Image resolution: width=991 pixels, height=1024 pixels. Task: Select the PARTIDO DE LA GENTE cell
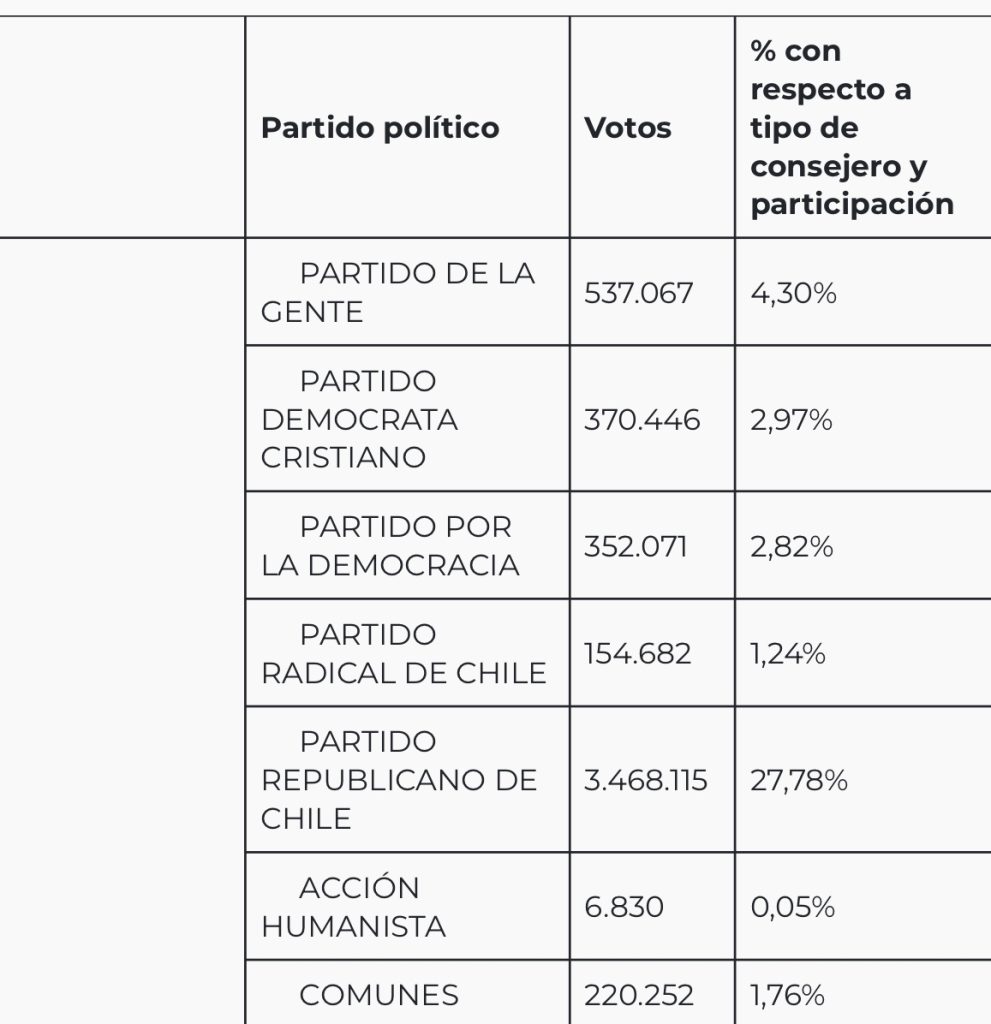(407, 292)
